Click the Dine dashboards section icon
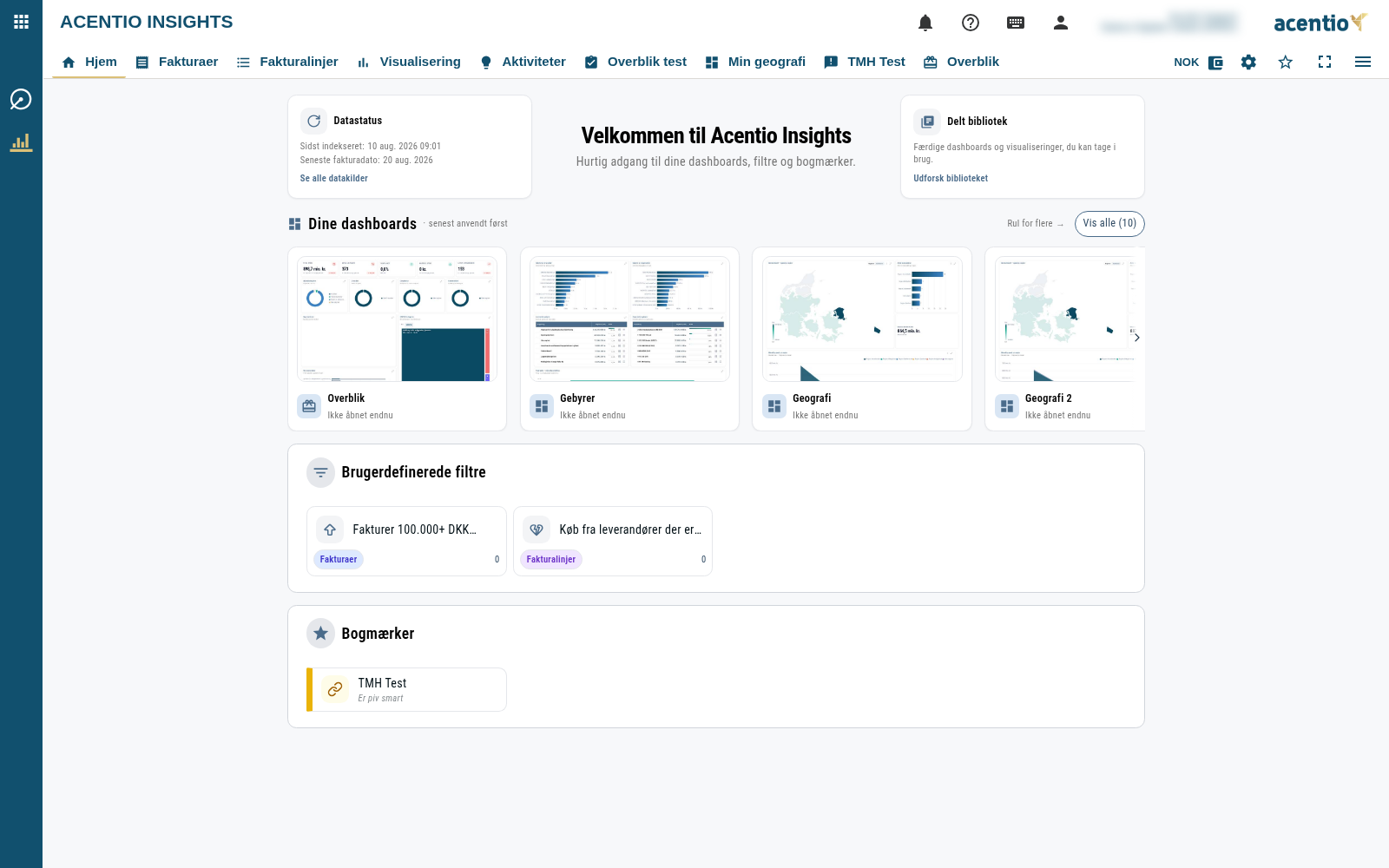1389x868 pixels. [x=295, y=224]
